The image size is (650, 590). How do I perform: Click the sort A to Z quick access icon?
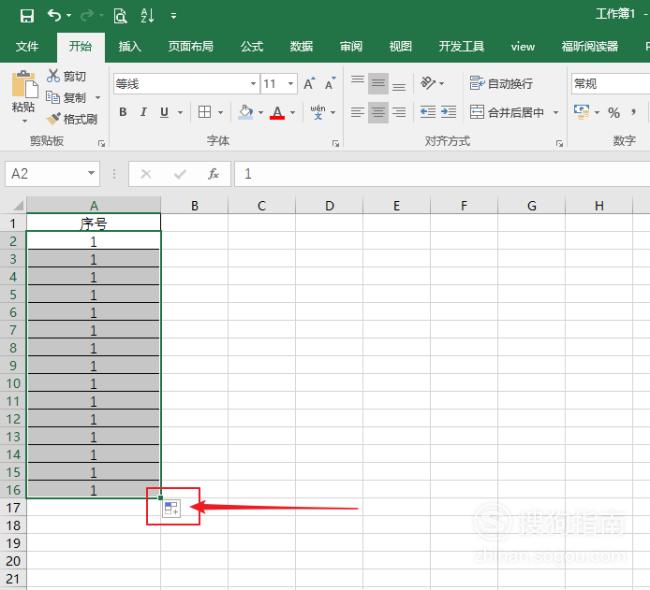pos(148,16)
